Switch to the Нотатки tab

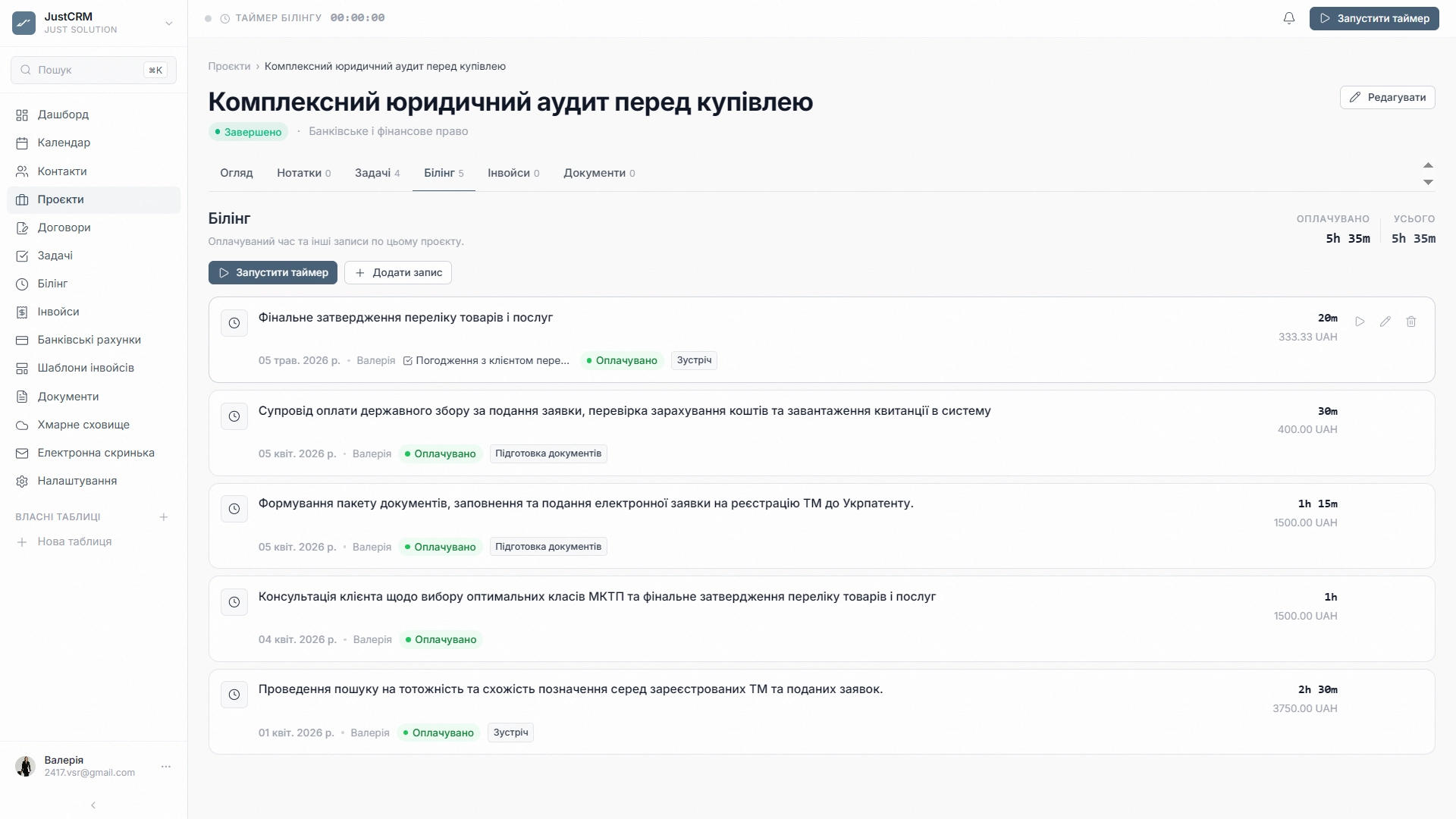303,173
